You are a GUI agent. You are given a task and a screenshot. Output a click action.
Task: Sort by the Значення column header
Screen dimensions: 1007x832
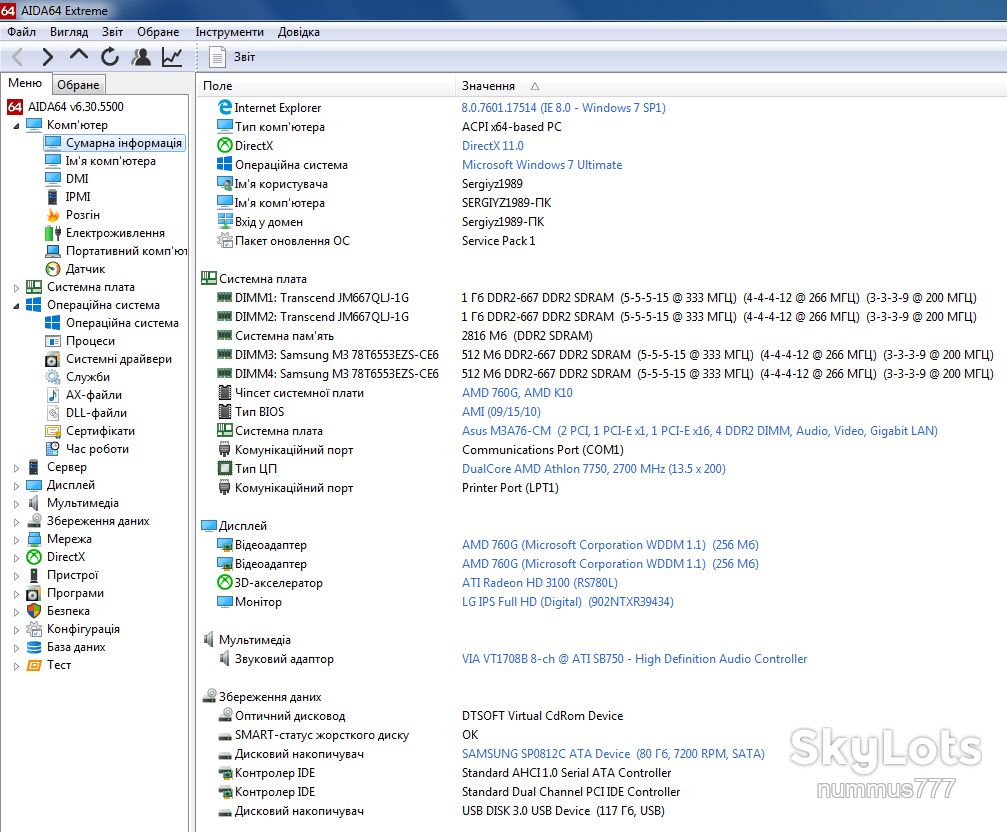[488, 86]
